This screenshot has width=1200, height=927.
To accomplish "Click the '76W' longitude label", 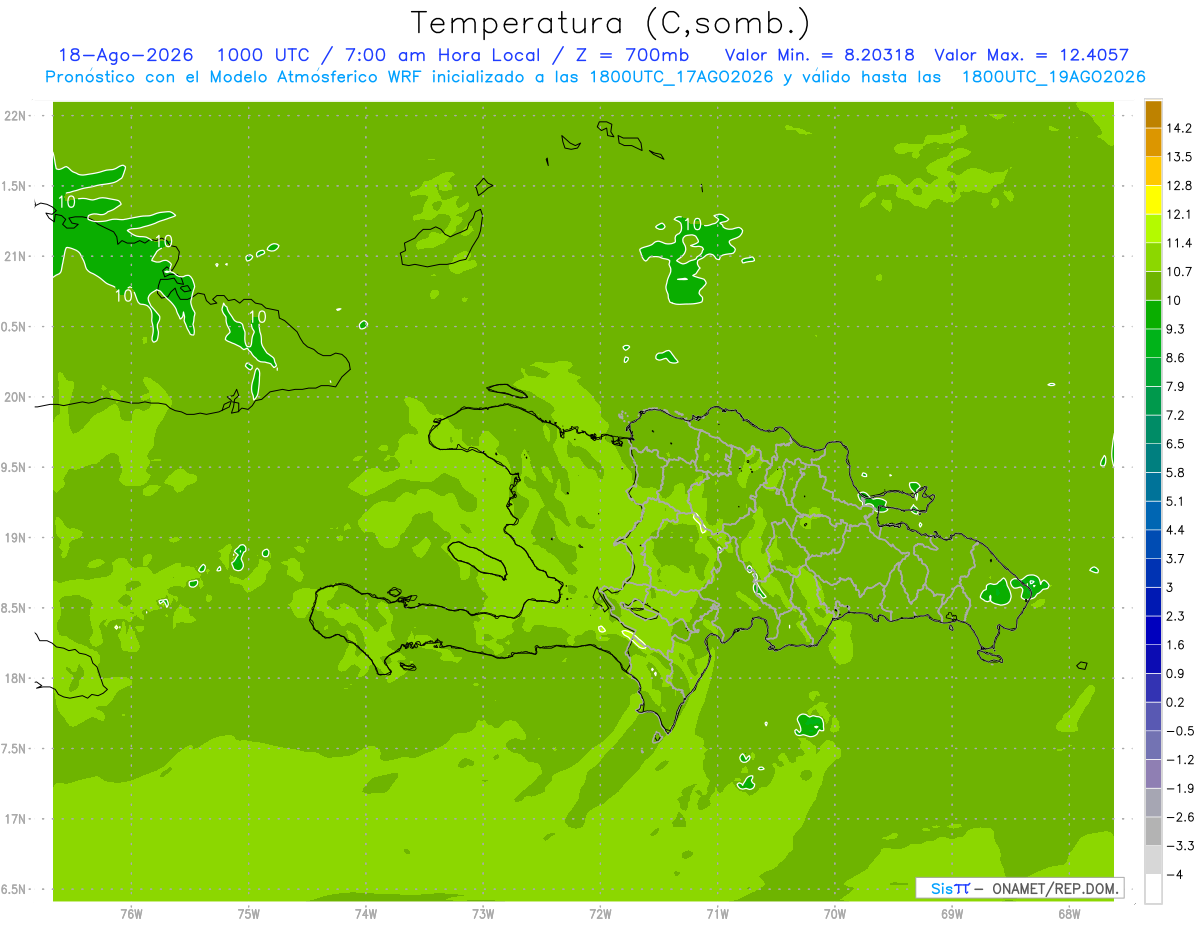I will [x=131, y=913].
